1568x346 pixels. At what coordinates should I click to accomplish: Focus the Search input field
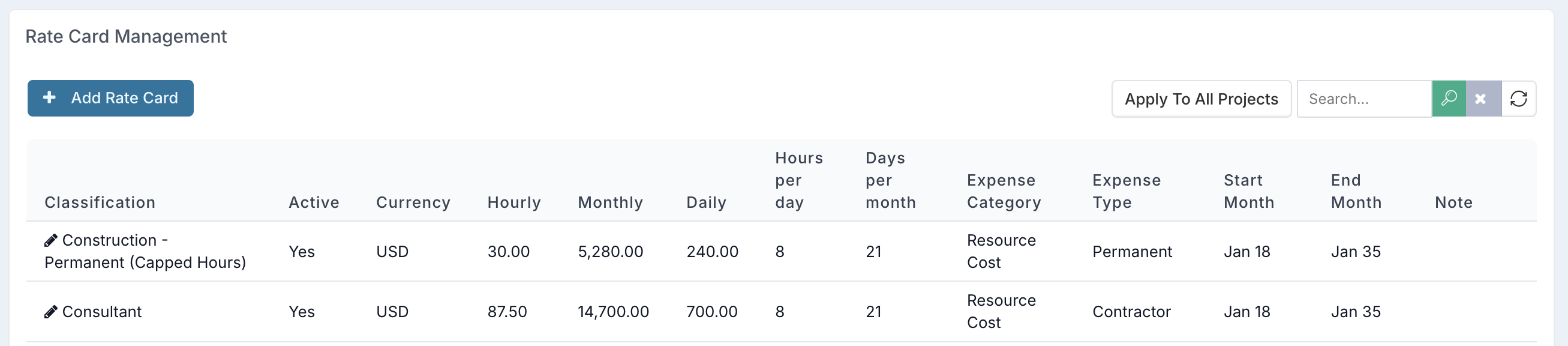click(x=1364, y=99)
